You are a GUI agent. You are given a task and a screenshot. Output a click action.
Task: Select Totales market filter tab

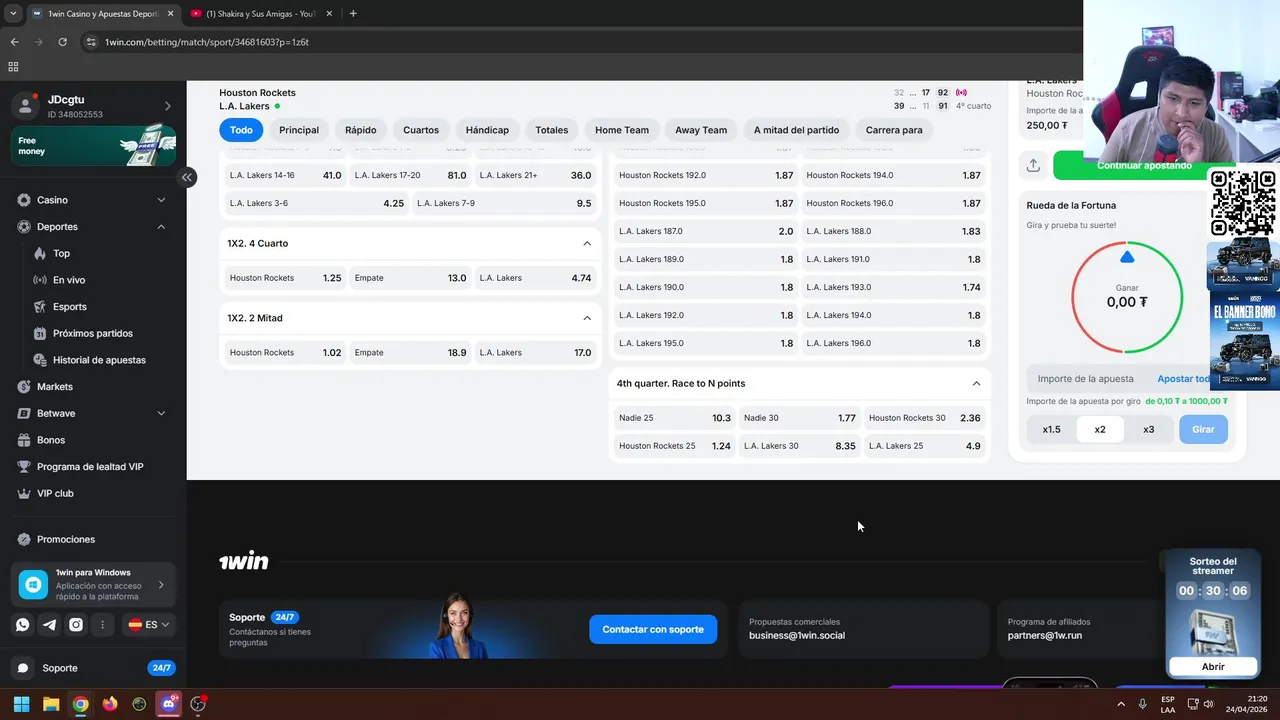551,130
